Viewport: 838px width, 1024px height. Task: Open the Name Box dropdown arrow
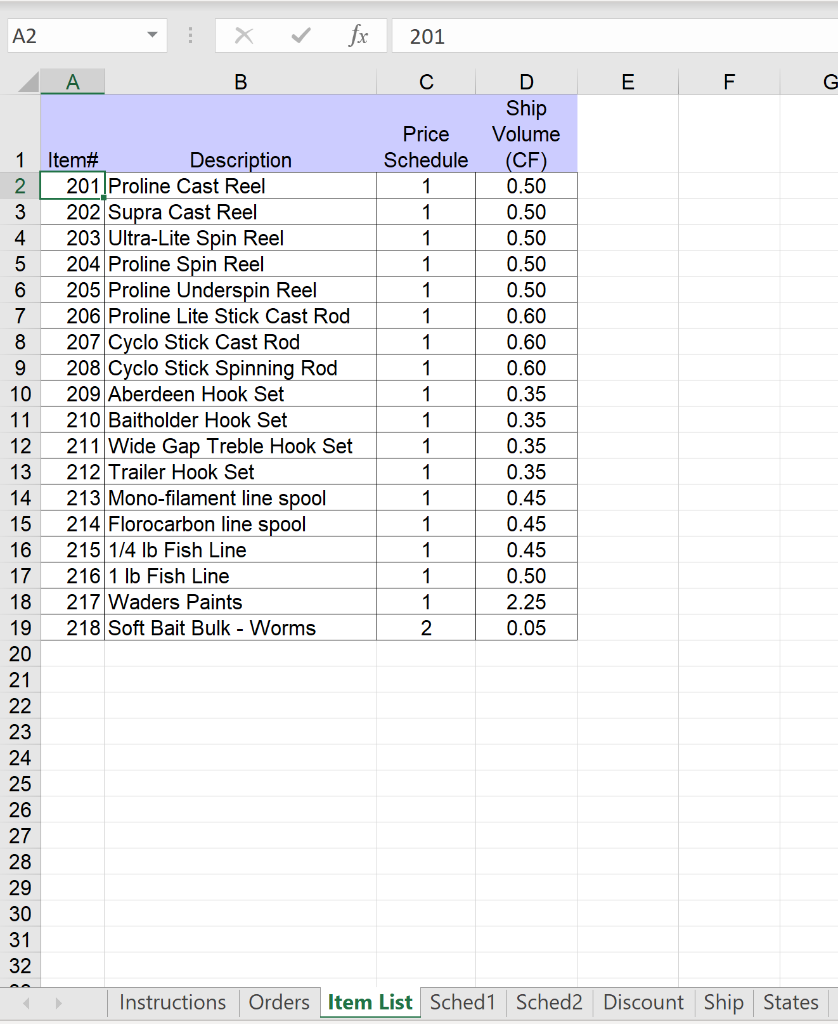(x=153, y=35)
